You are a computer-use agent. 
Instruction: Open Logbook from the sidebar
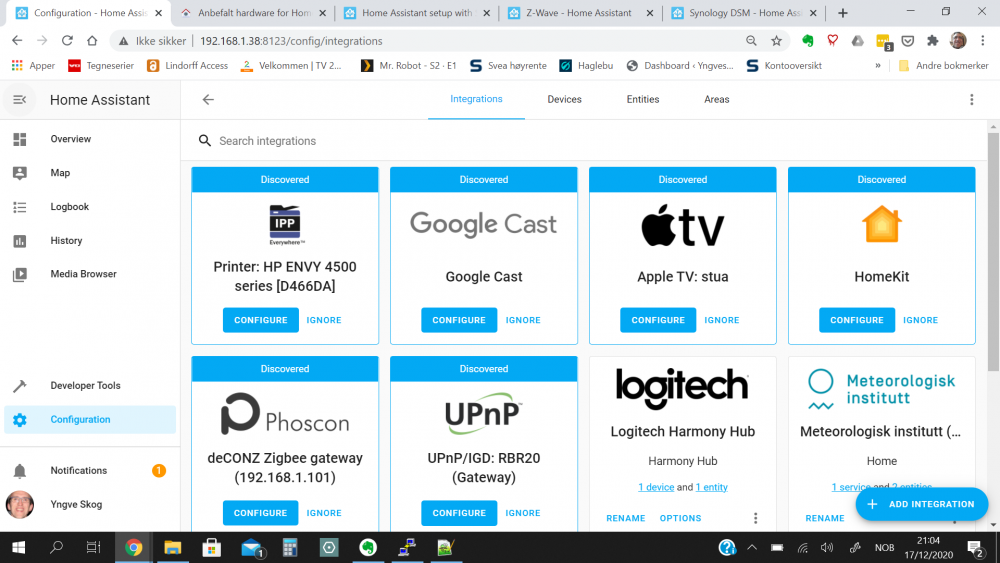tap(90, 207)
